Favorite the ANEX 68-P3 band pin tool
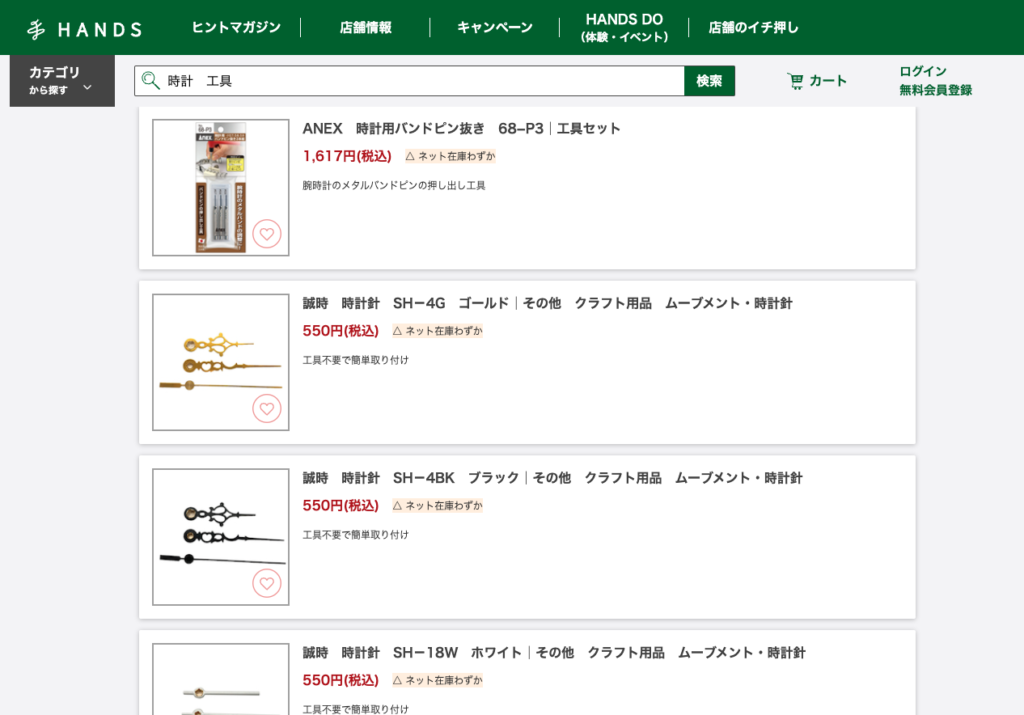The width and height of the screenshot is (1024, 715). click(266, 233)
